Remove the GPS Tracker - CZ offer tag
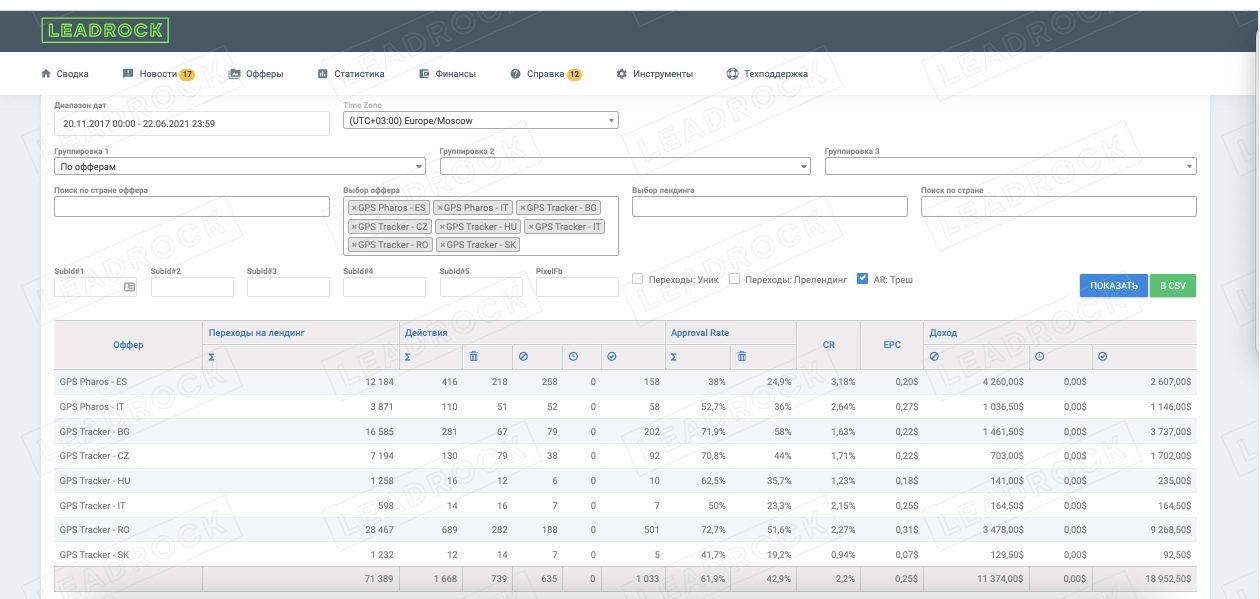This screenshot has width=1260, height=599. [354, 226]
